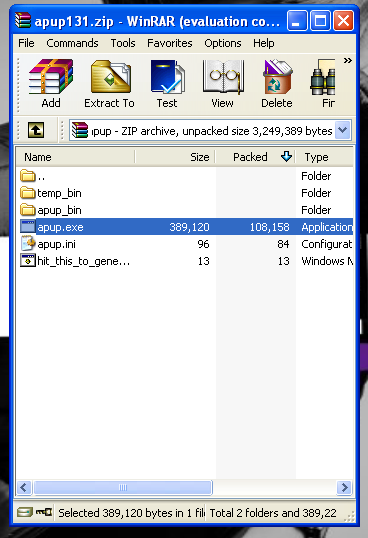Viewport: 368px width, 538px height.
Task: Click the hit_this_to_gene batch file icon
Action: [28, 261]
